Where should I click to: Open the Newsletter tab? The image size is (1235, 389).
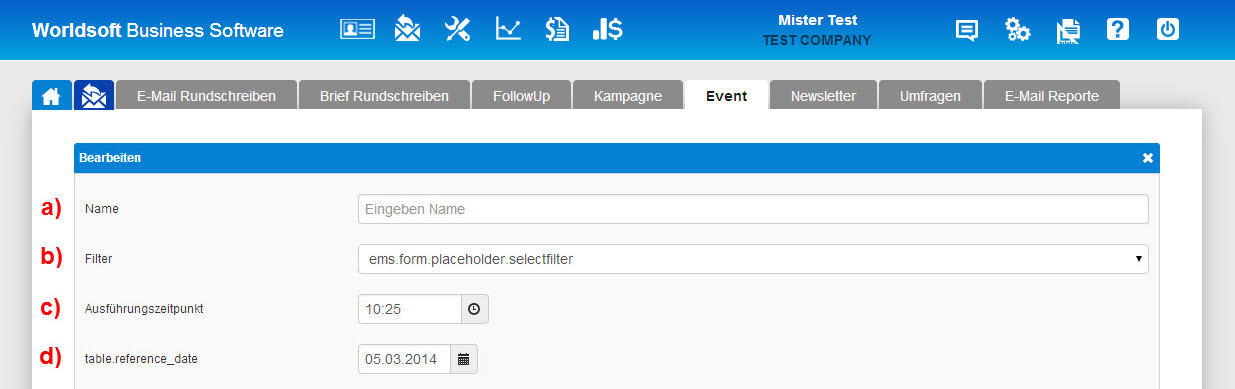[x=823, y=96]
